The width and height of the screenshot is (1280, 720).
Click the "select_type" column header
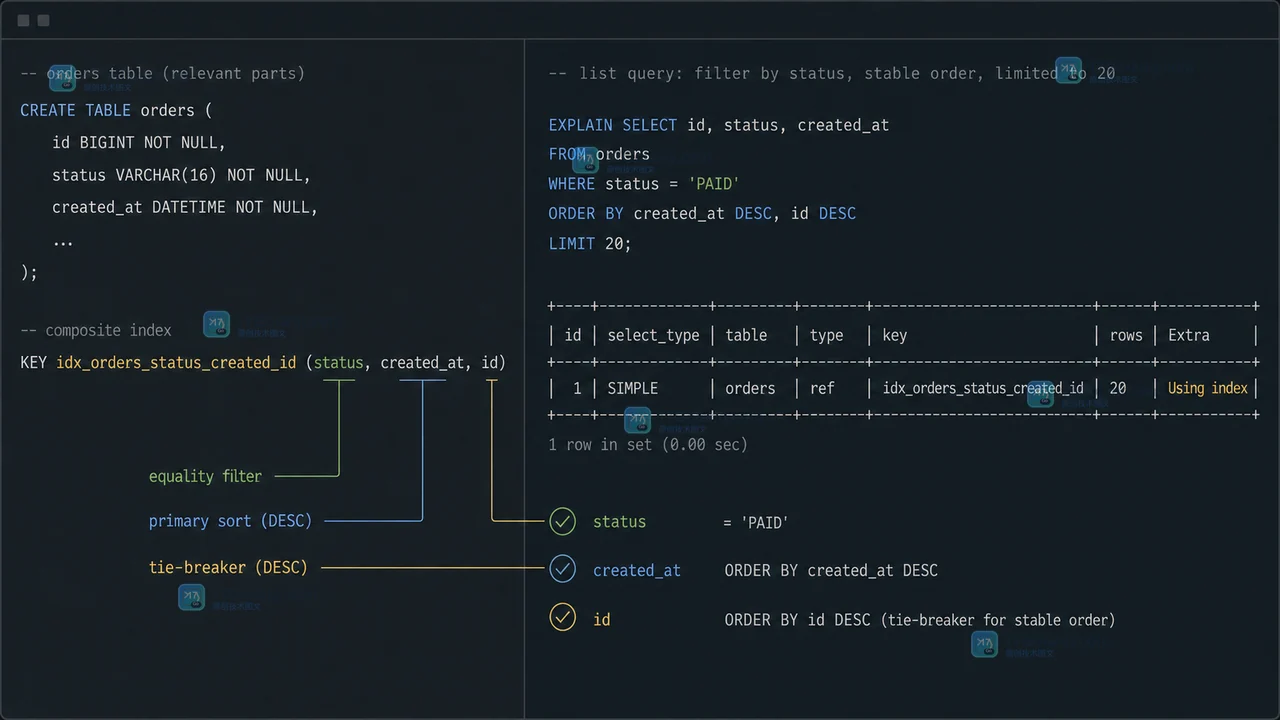[x=653, y=335]
